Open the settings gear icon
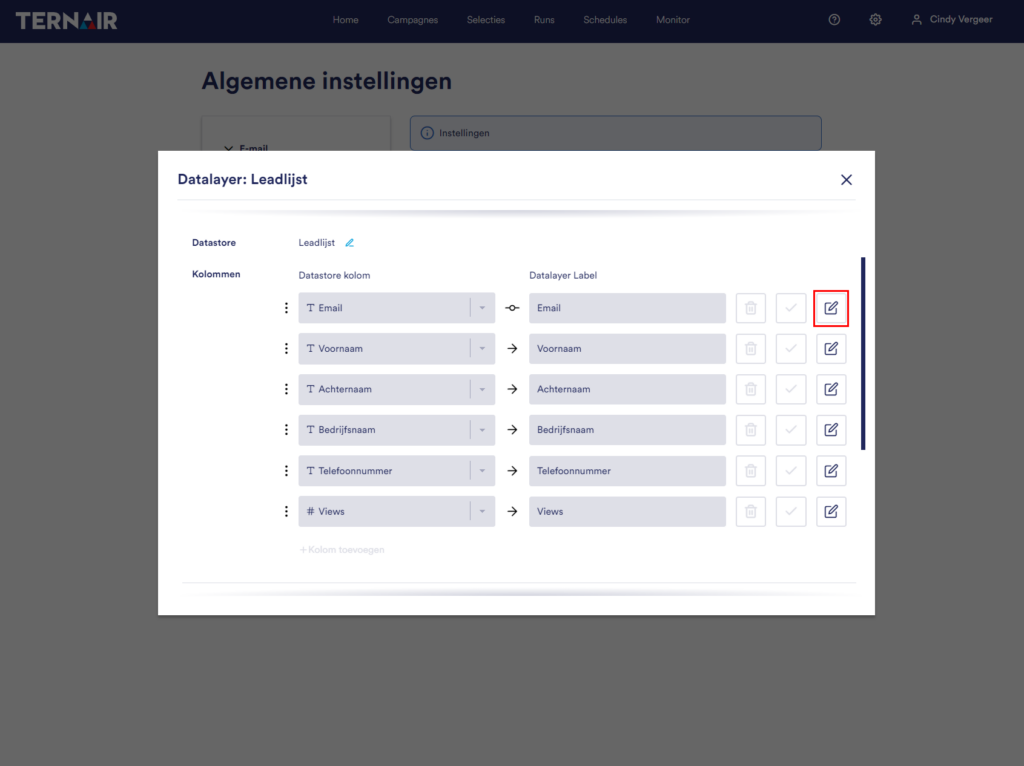The image size is (1024, 766). [875, 20]
